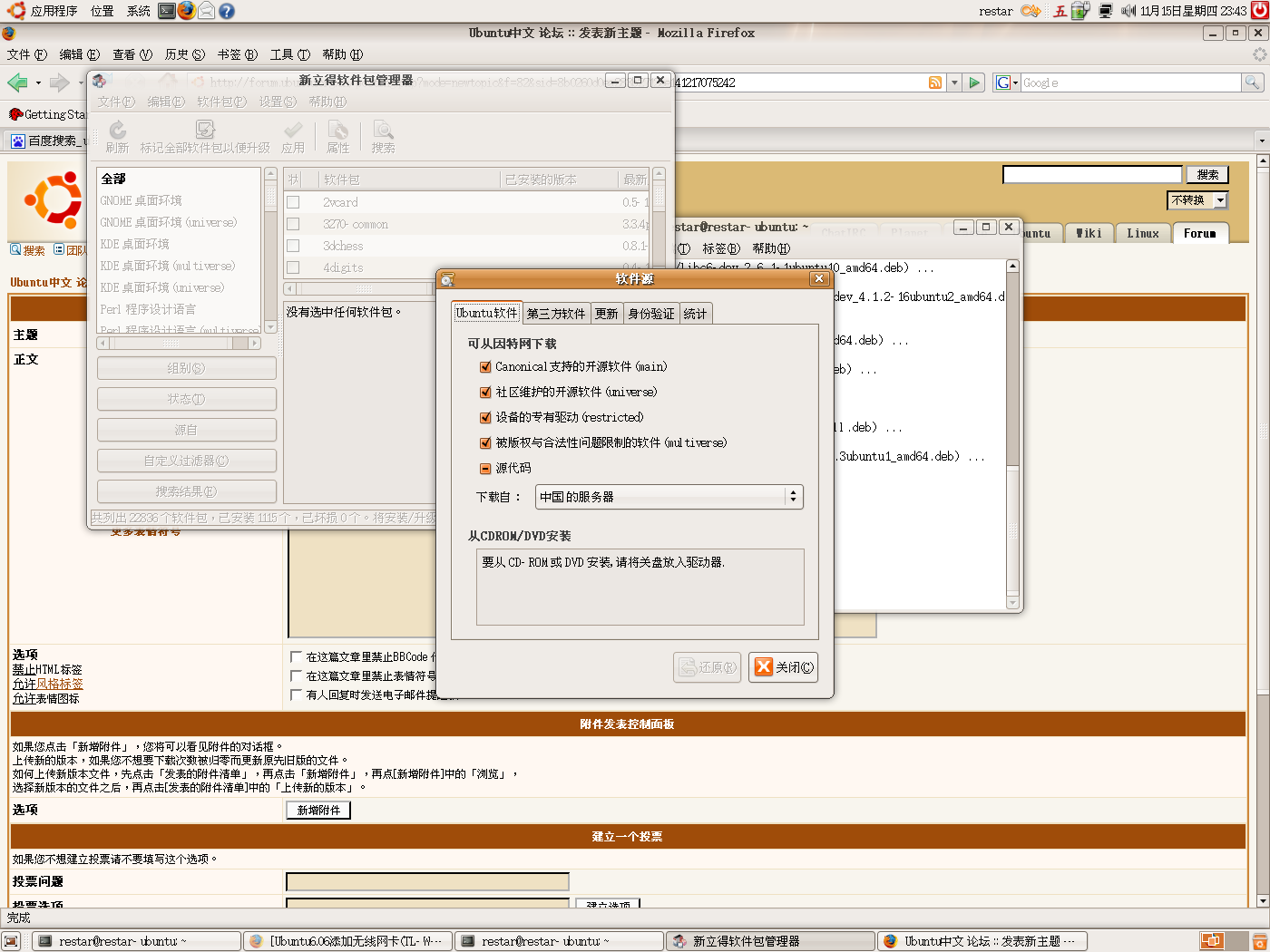Viewport: 1270px width, 952px height.
Task: Click the Properties (属性) icon in Synaptic
Action: tap(338, 131)
